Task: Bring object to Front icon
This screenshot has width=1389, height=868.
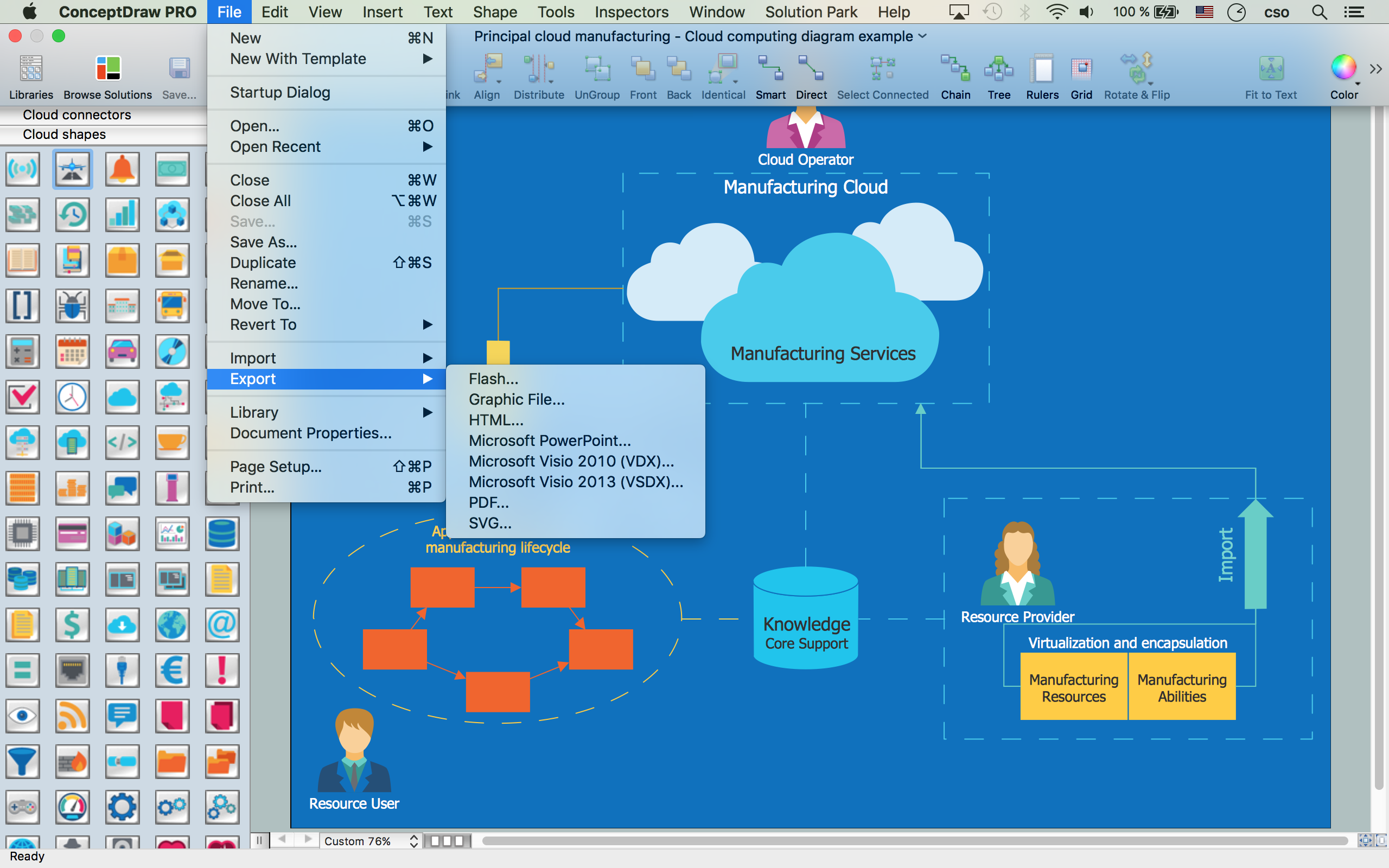Action: point(643,69)
